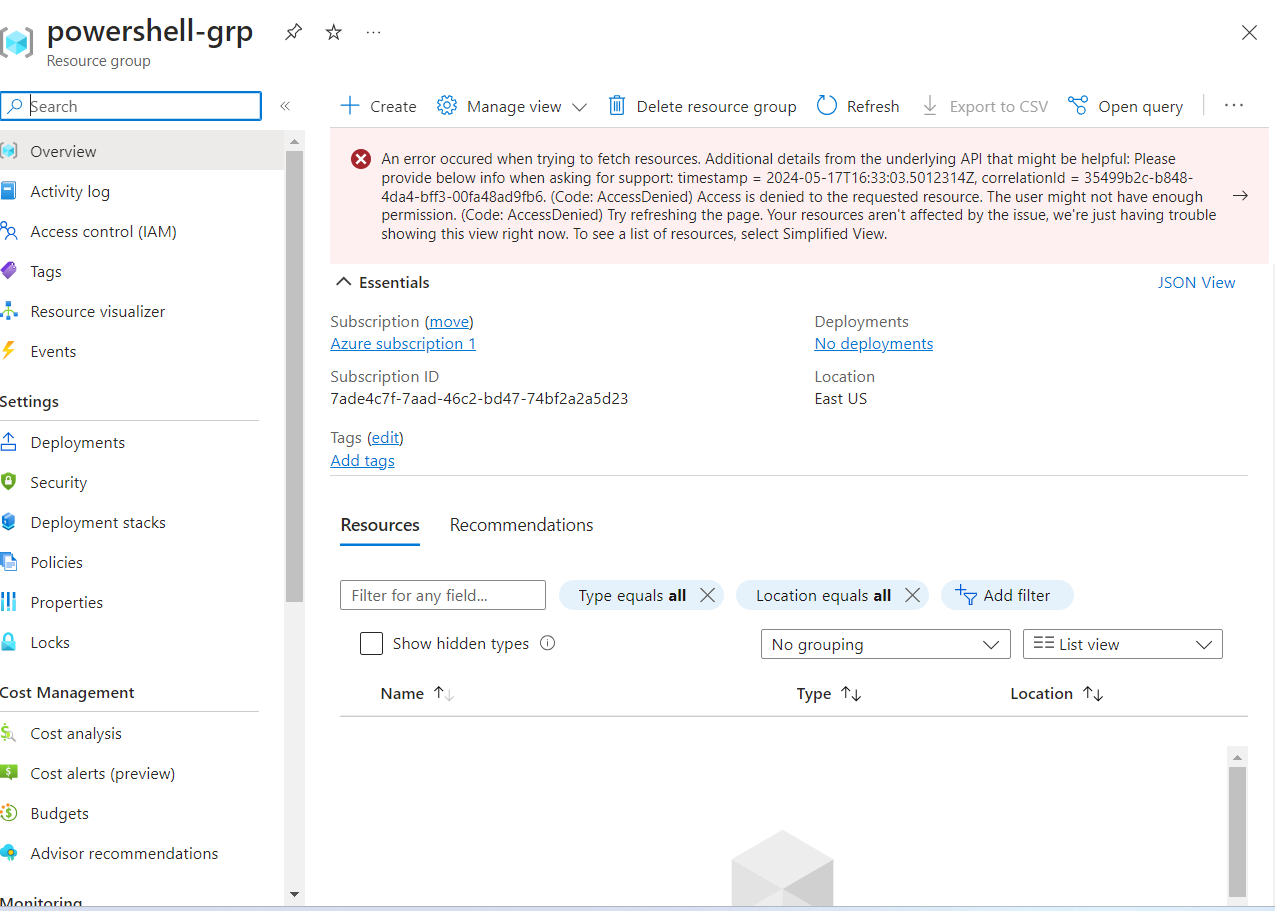
Task: Open the Security shield icon
Action: point(9,482)
